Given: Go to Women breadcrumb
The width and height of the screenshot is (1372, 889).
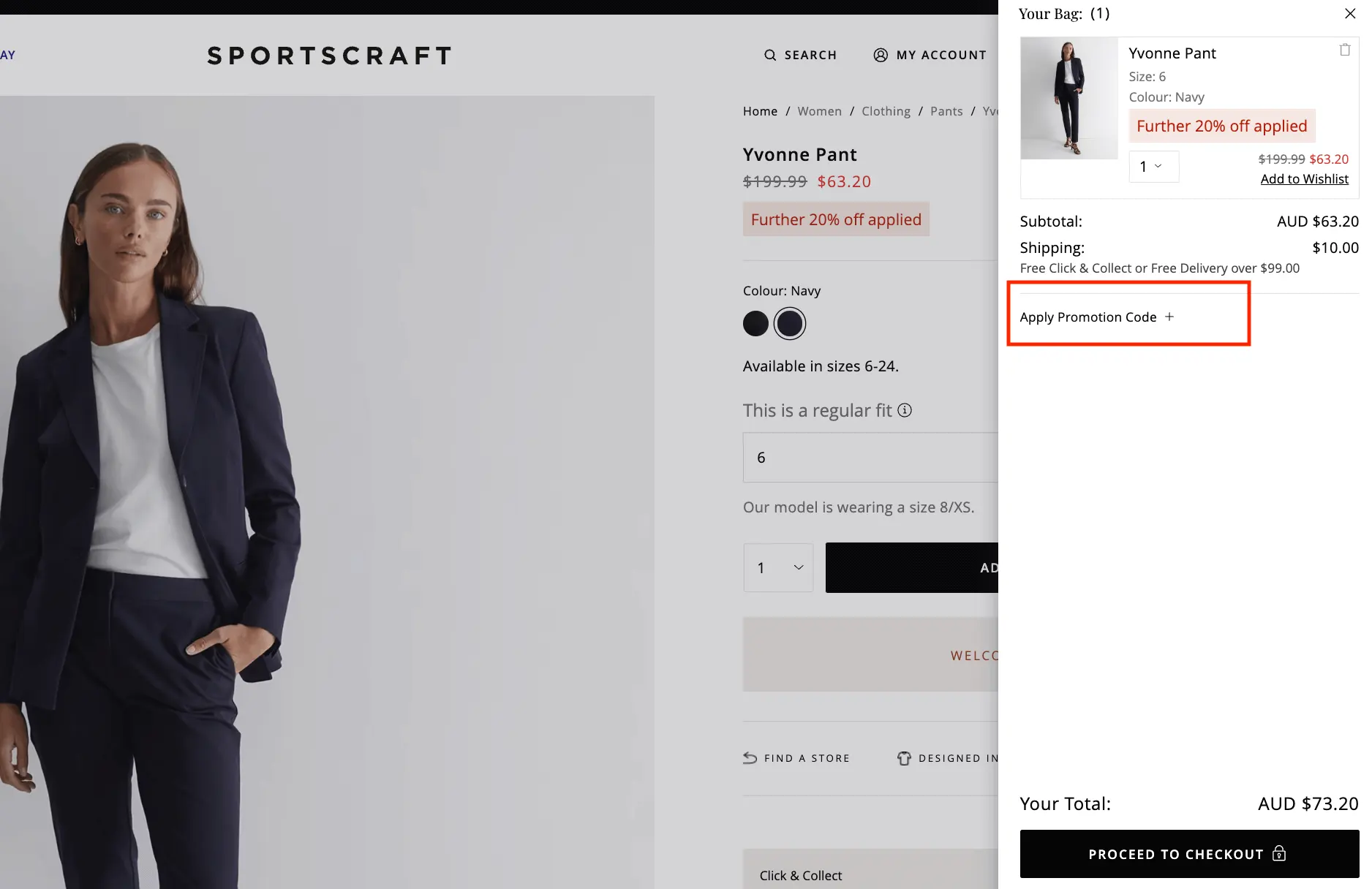Looking at the screenshot, I should 819,111.
